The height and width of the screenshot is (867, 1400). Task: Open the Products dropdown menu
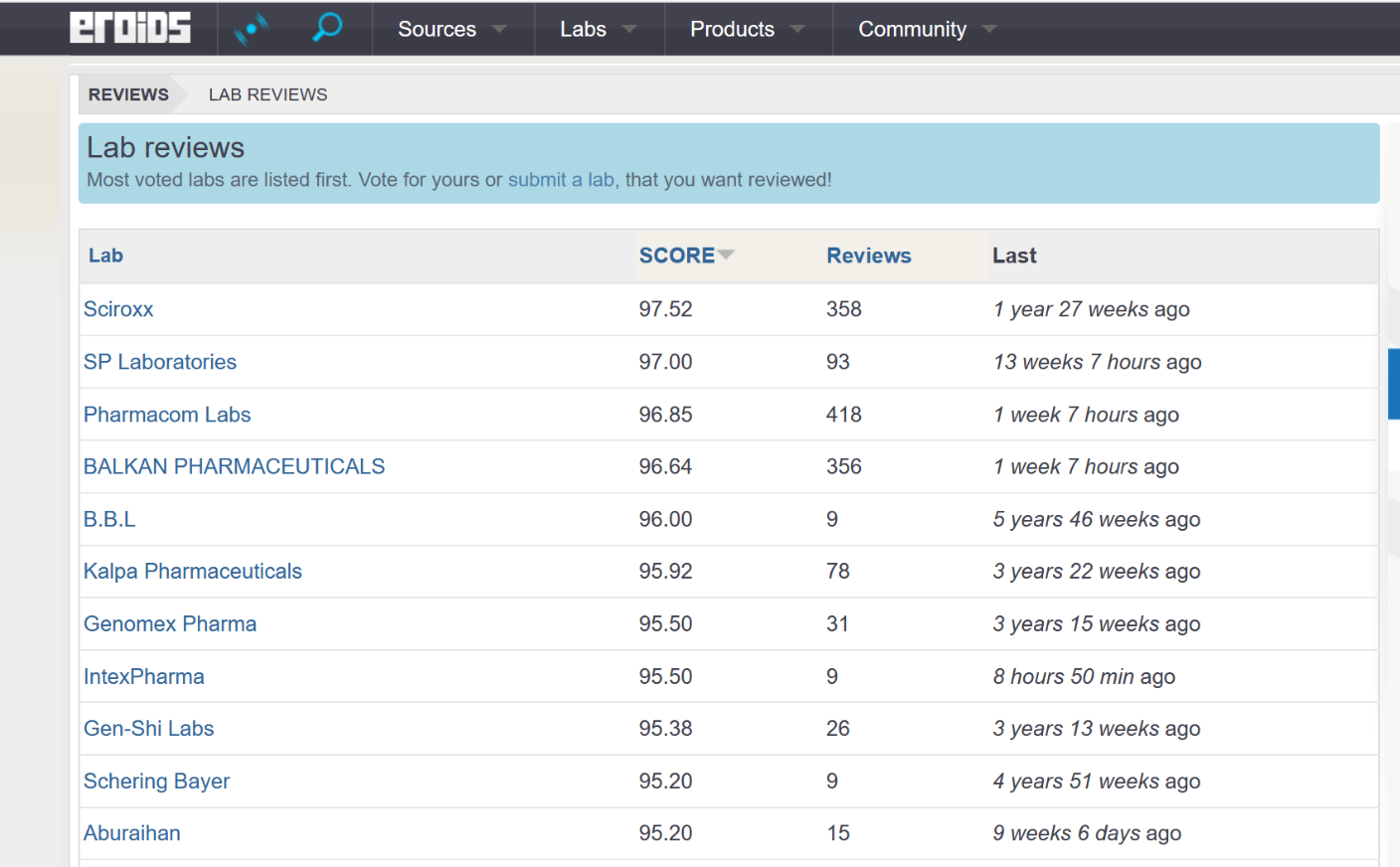(x=747, y=30)
